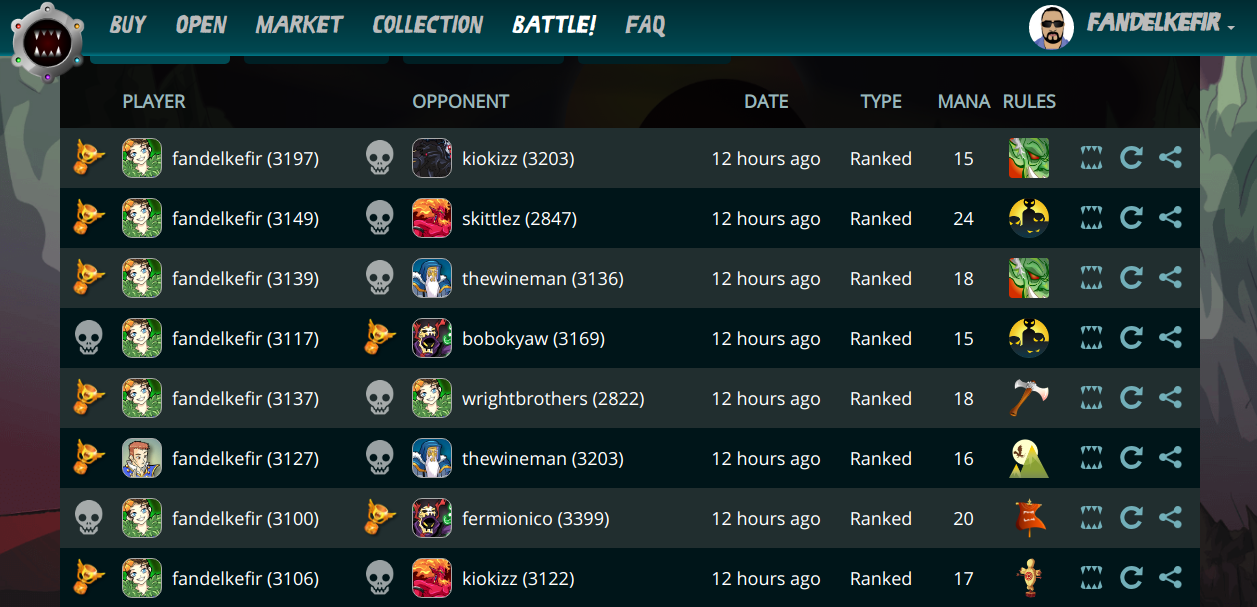
Task: Click the axe ruleset icon for wrightbrothers battle
Action: pos(1029,398)
